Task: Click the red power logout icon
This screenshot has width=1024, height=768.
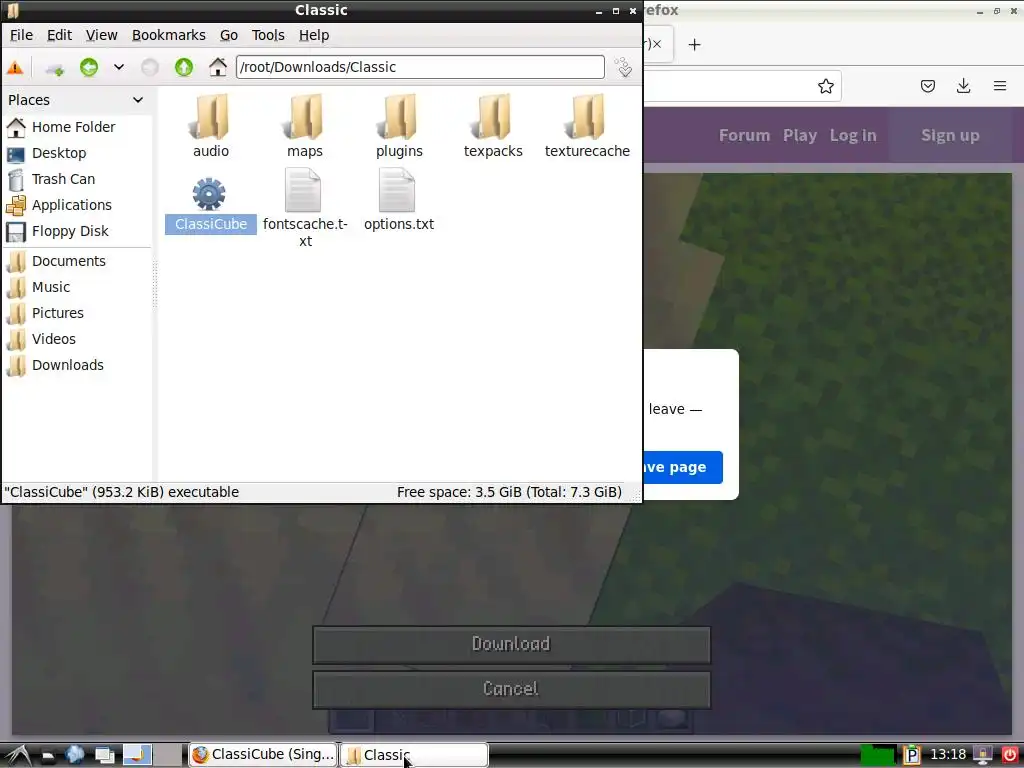Action: point(1009,756)
